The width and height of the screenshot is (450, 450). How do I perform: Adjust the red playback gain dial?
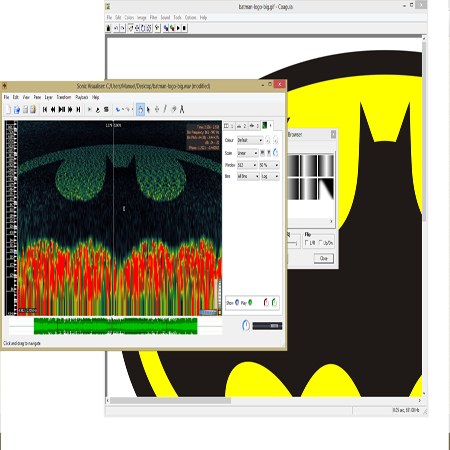266,303
